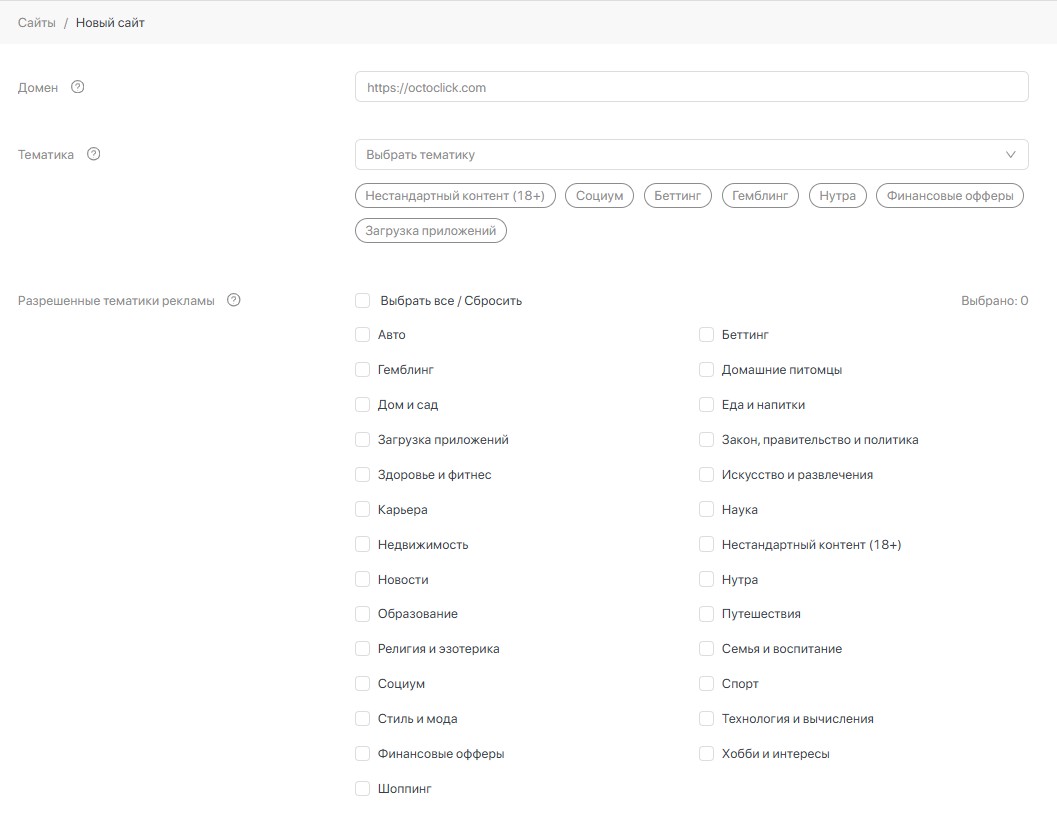Click the Загрузка приложений tag chip

[x=431, y=231]
